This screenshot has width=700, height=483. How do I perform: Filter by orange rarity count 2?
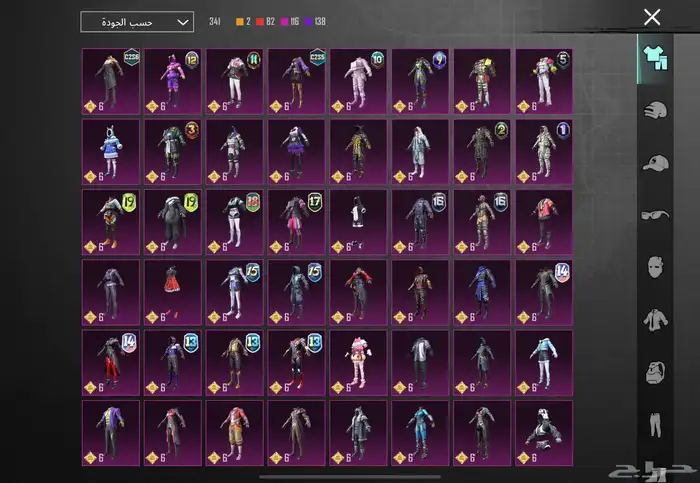coord(241,21)
